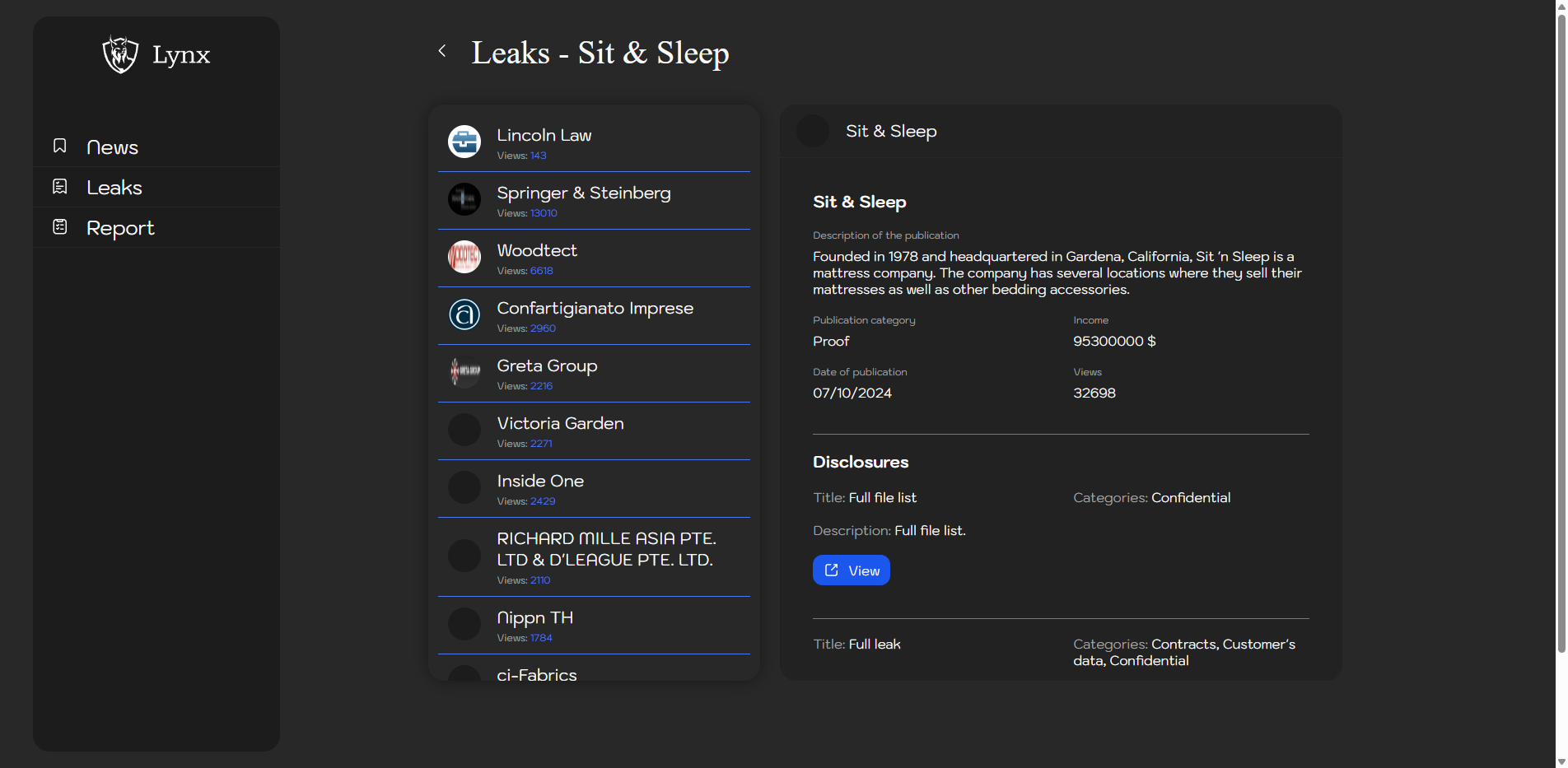Click the Report checklist icon
This screenshot has width=1568, height=768.
tap(60, 227)
